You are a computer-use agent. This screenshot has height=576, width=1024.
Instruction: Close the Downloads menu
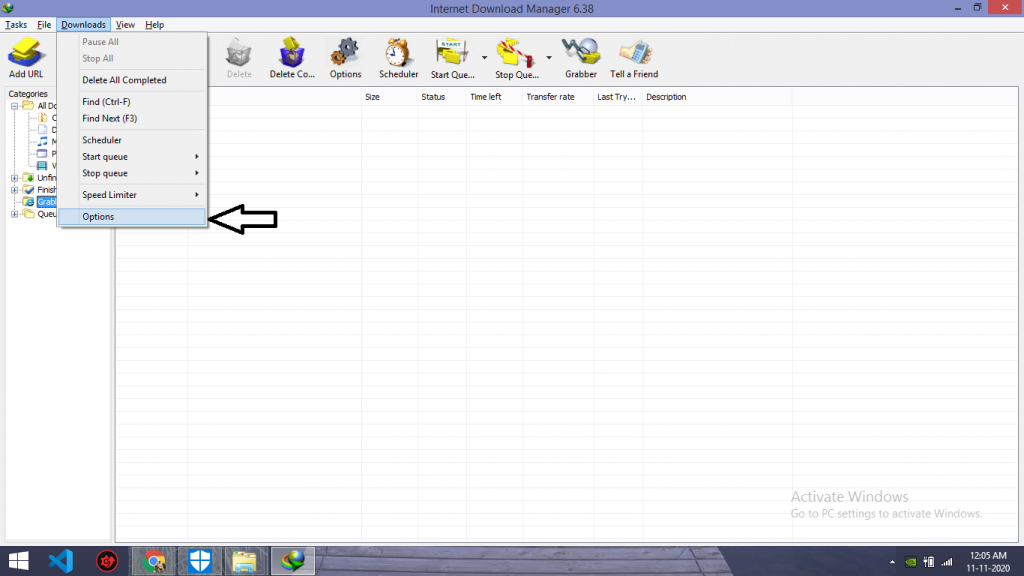coord(84,25)
